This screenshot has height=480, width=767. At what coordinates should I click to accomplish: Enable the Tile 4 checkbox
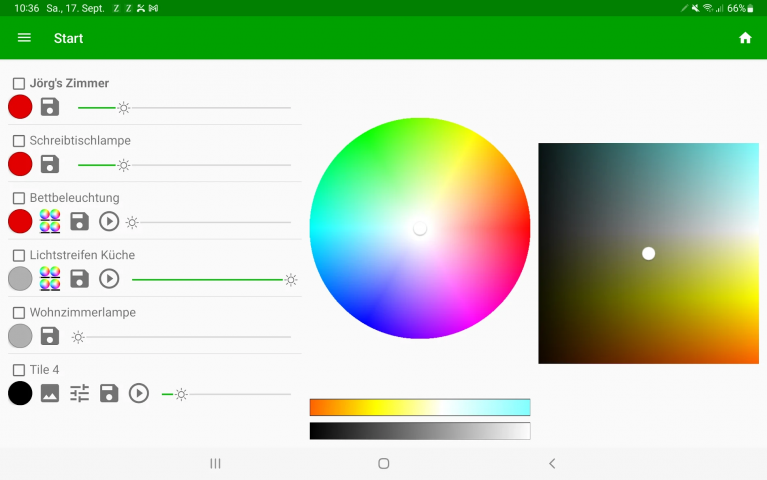[19, 370]
